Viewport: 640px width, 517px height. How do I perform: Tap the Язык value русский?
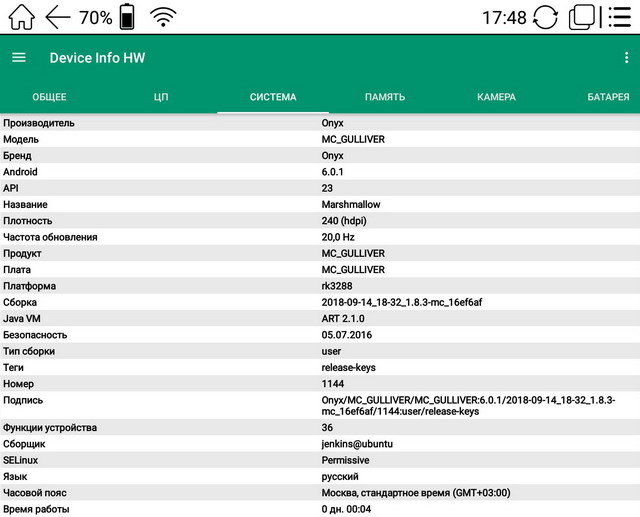coord(340,477)
